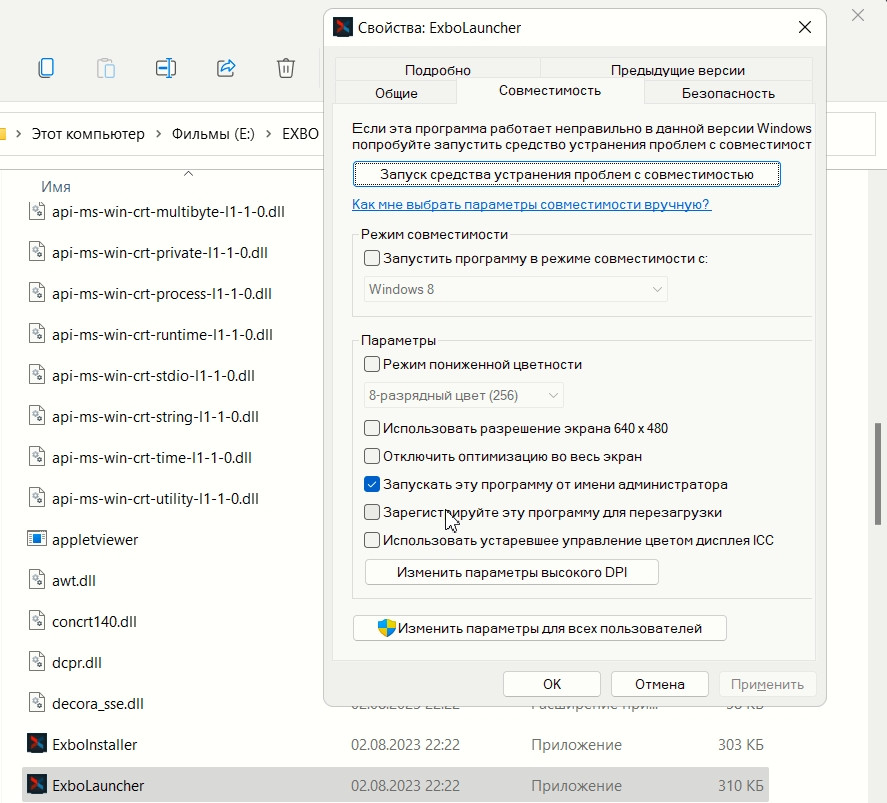Select the ExboInstaller application icon

37,744
